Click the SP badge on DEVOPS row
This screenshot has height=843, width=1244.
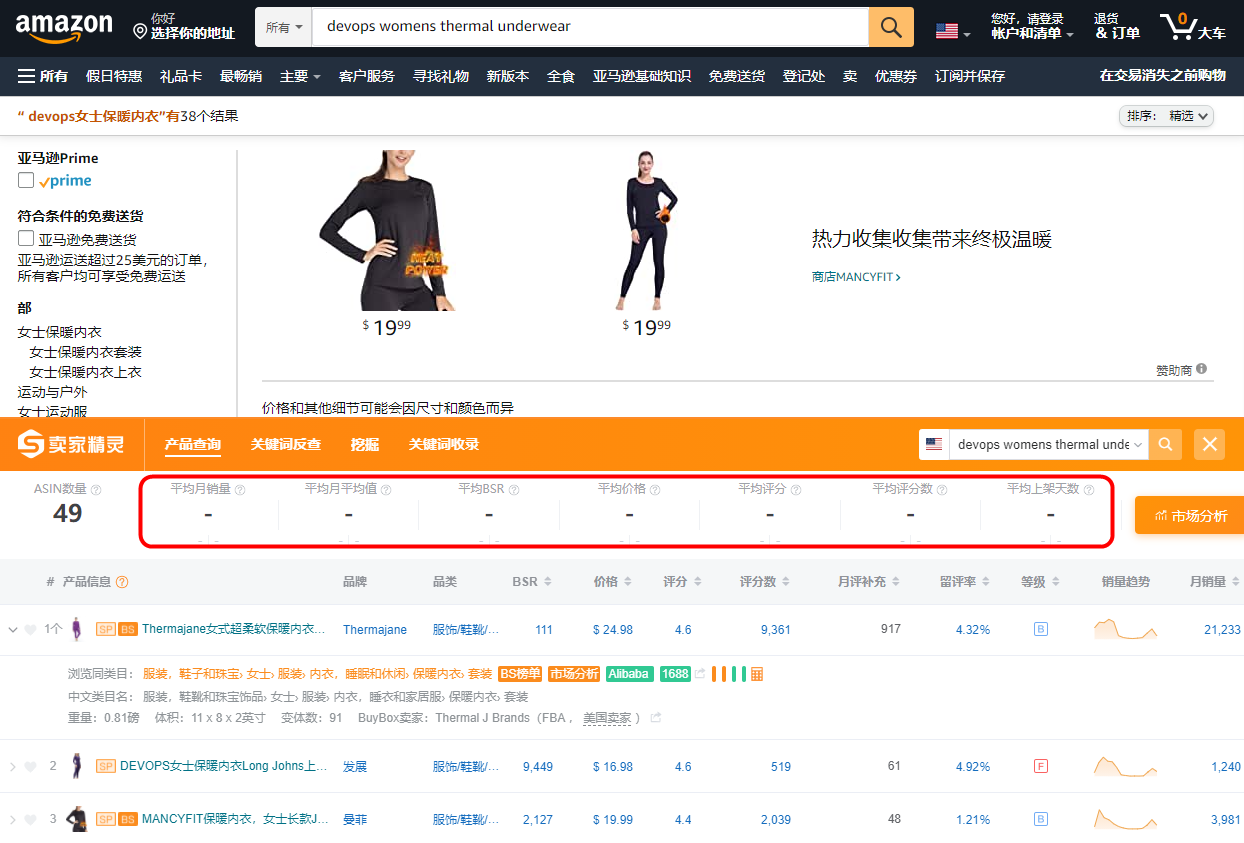(x=105, y=767)
